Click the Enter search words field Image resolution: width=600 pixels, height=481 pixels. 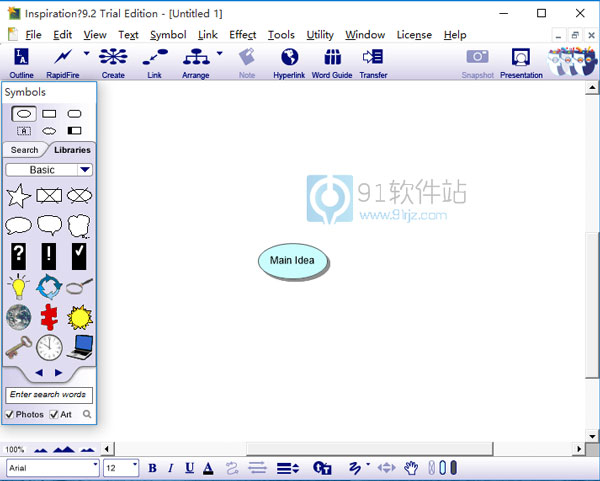coord(48,395)
